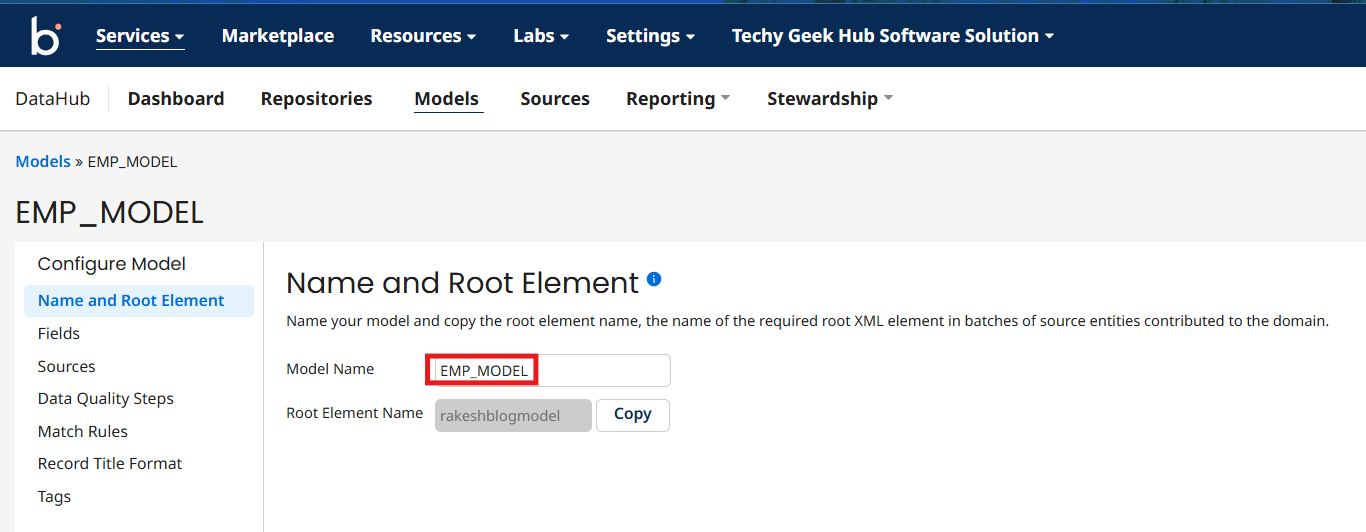Go to Marketplace
The width and height of the screenshot is (1366, 532).
[x=277, y=36]
